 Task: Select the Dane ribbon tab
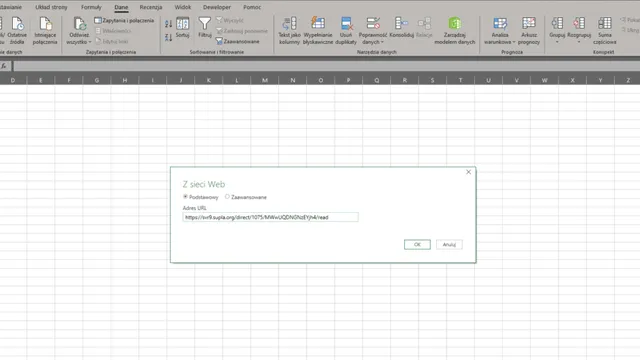click(x=121, y=7)
